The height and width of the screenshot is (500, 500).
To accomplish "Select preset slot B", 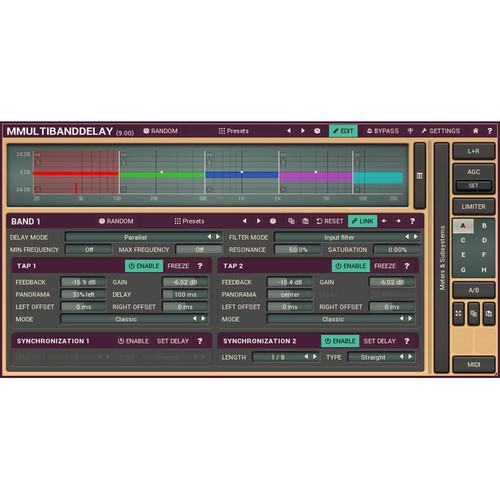I will pyautogui.click(x=484, y=226).
